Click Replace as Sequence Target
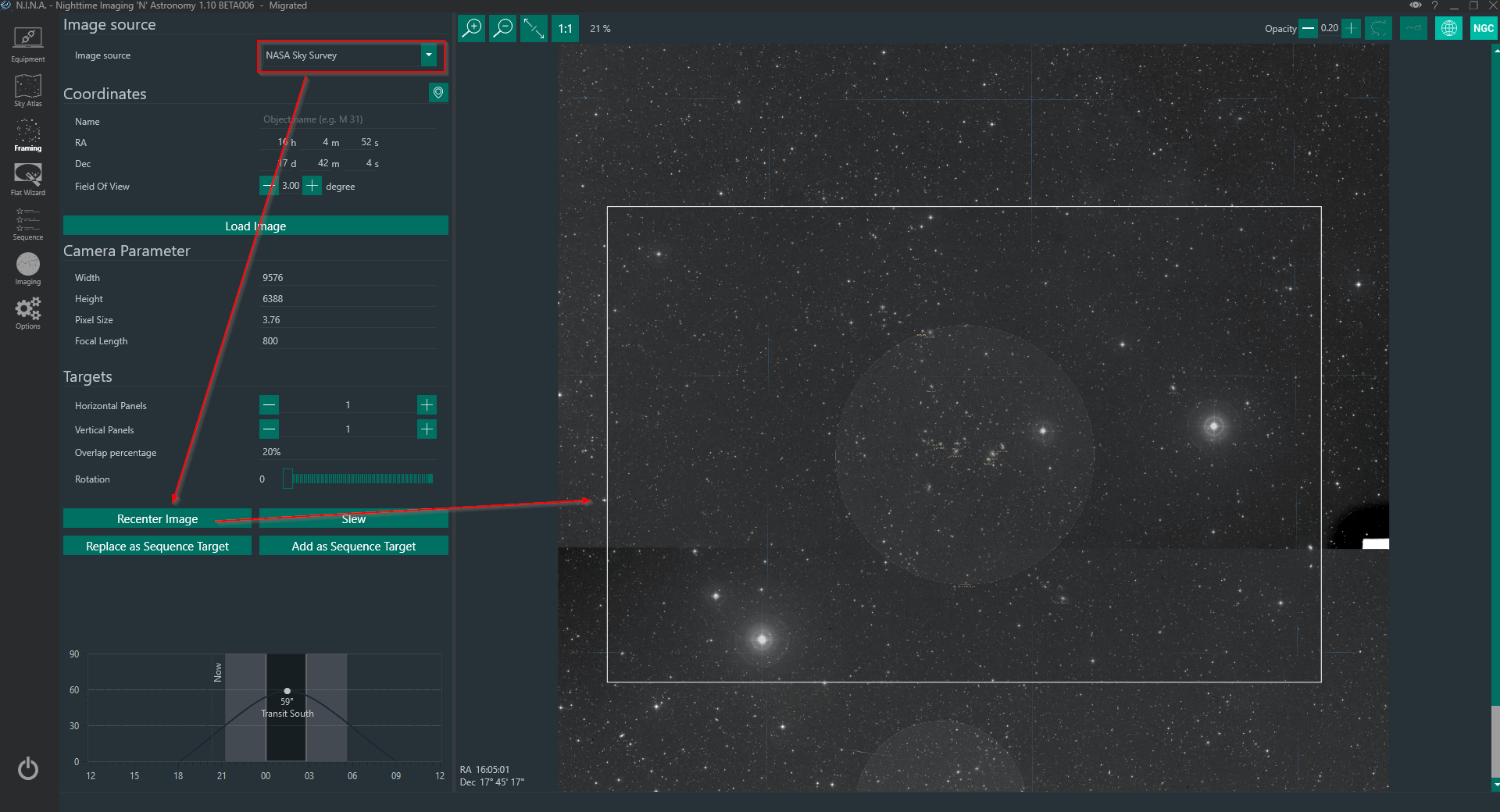The width and height of the screenshot is (1500, 812). click(x=157, y=546)
